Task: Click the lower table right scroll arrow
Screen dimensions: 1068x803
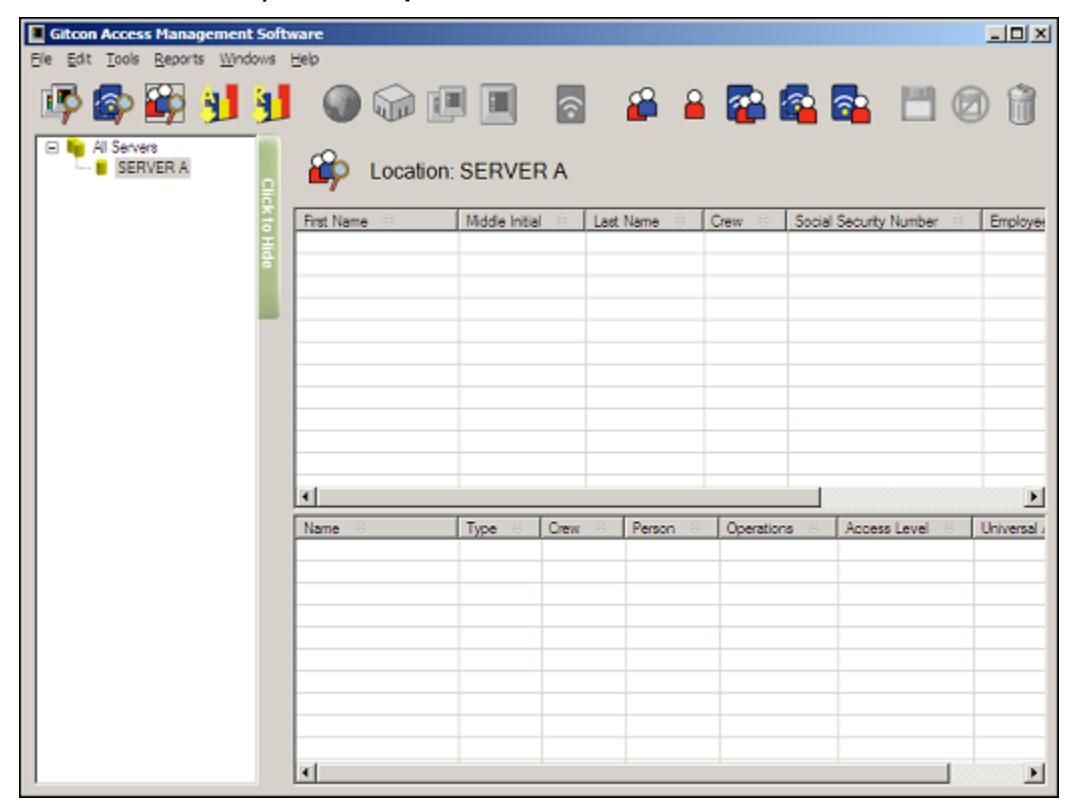Action: tap(1035, 772)
